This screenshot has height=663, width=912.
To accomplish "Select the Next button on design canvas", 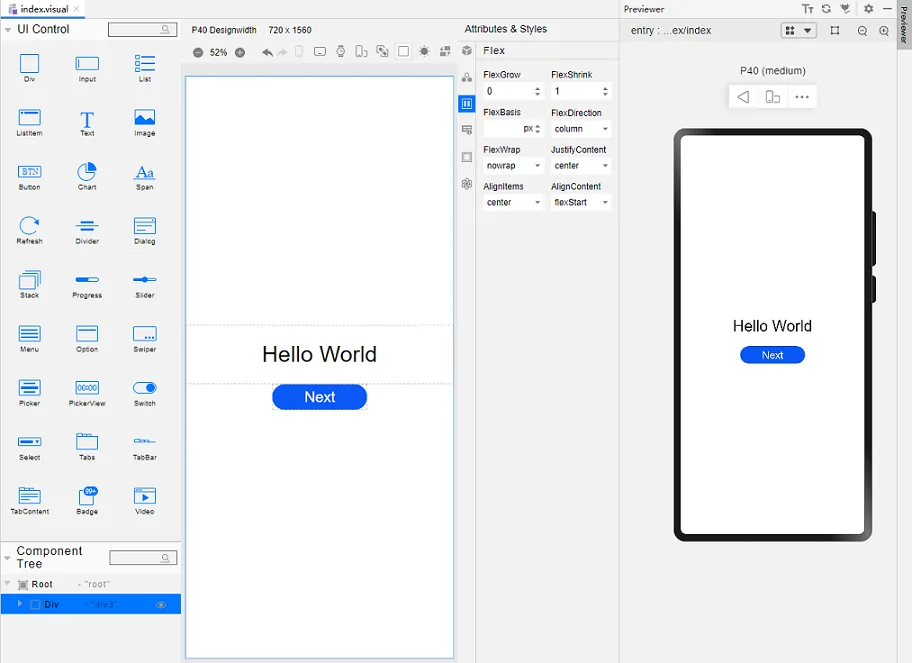I will [x=319, y=397].
